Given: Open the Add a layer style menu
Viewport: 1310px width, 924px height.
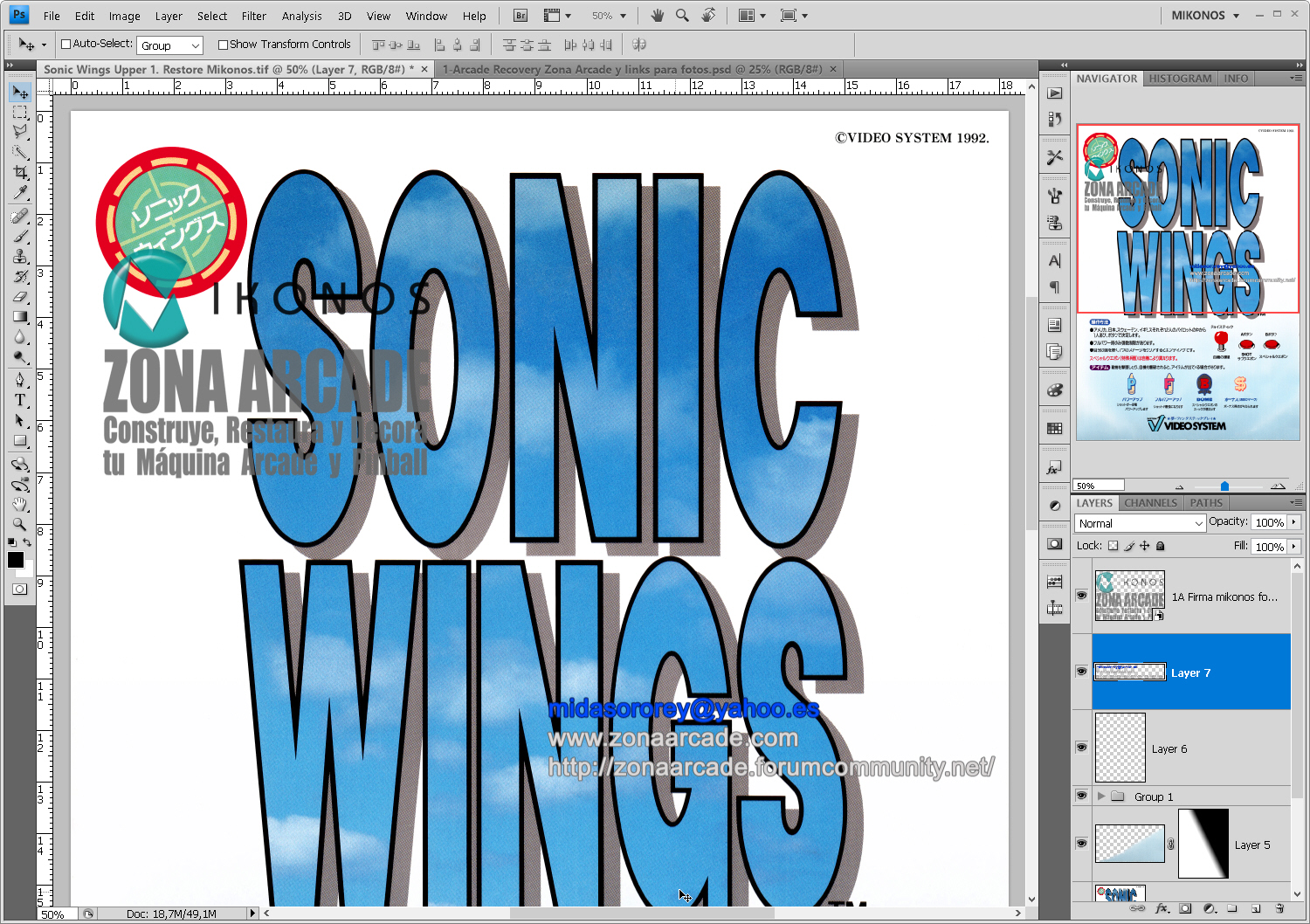Looking at the screenshot, I should (1162, 908).
